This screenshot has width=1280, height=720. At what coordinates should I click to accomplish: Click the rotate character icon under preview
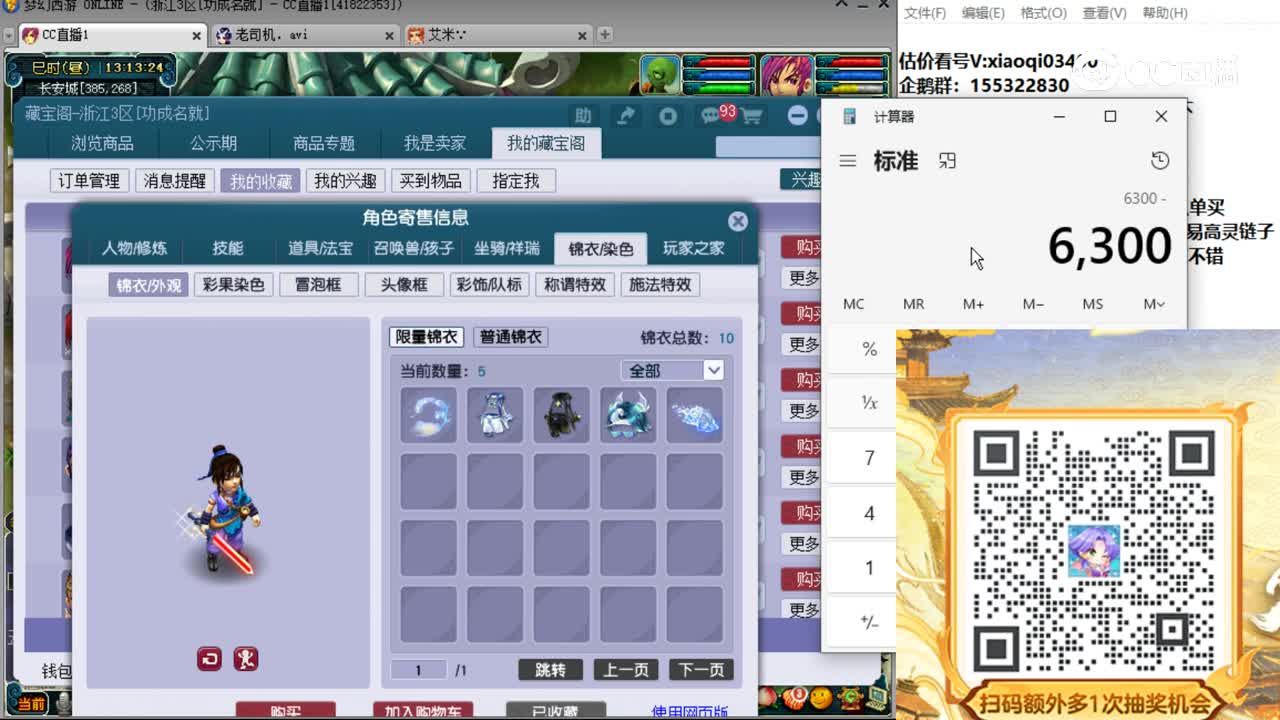(209, 658)
